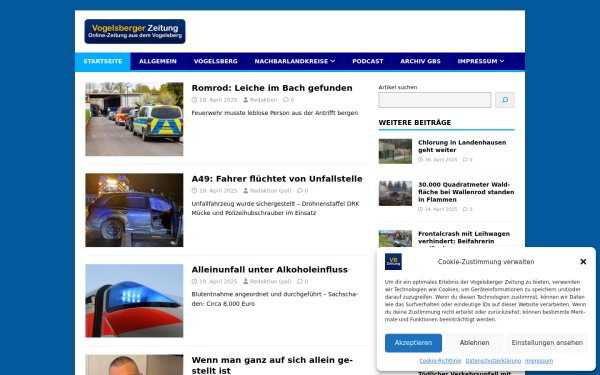The height and width of the screenshot is (375, 600).
Task: Click Redaktion author on Romrod article
Action: (x=263, y=100)
